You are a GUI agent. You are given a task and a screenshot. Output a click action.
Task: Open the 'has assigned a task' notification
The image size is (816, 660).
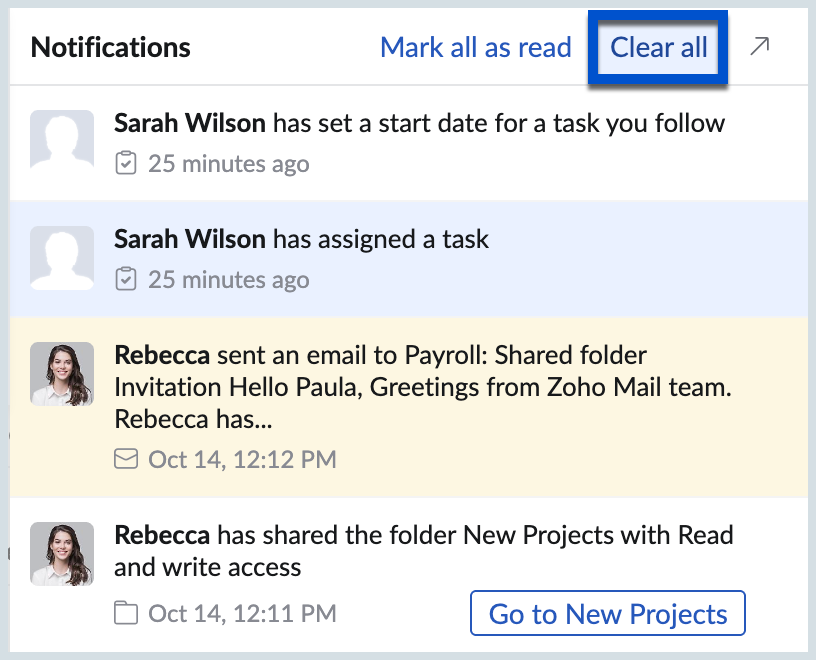[302, 239]
